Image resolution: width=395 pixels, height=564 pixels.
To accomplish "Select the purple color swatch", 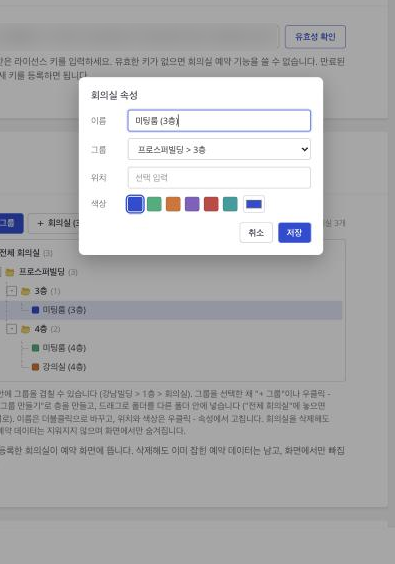I will pyautogui.click(x=192, y=204).
